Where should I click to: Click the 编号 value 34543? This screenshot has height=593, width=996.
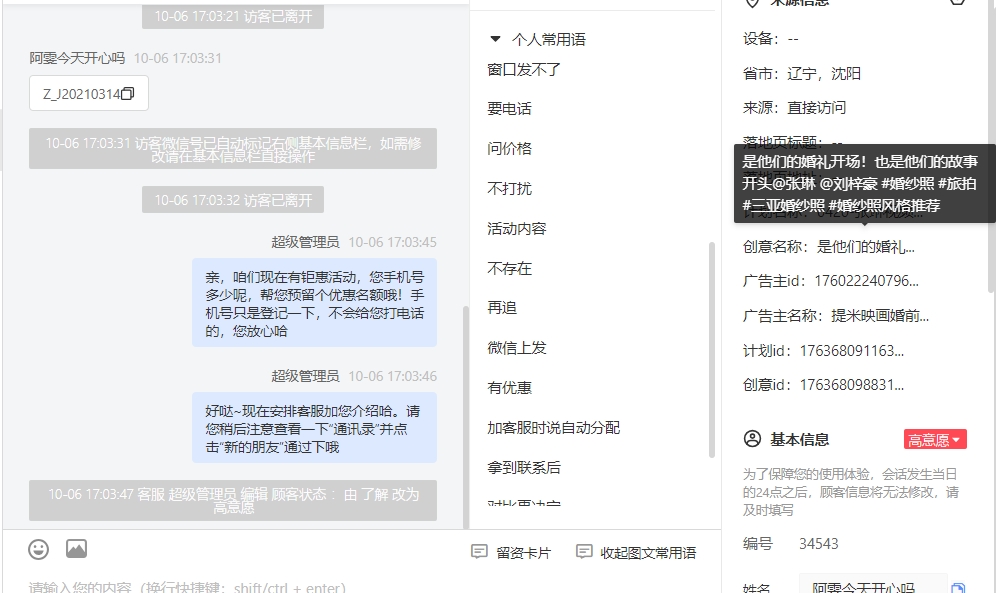click(x=819, y=543)
